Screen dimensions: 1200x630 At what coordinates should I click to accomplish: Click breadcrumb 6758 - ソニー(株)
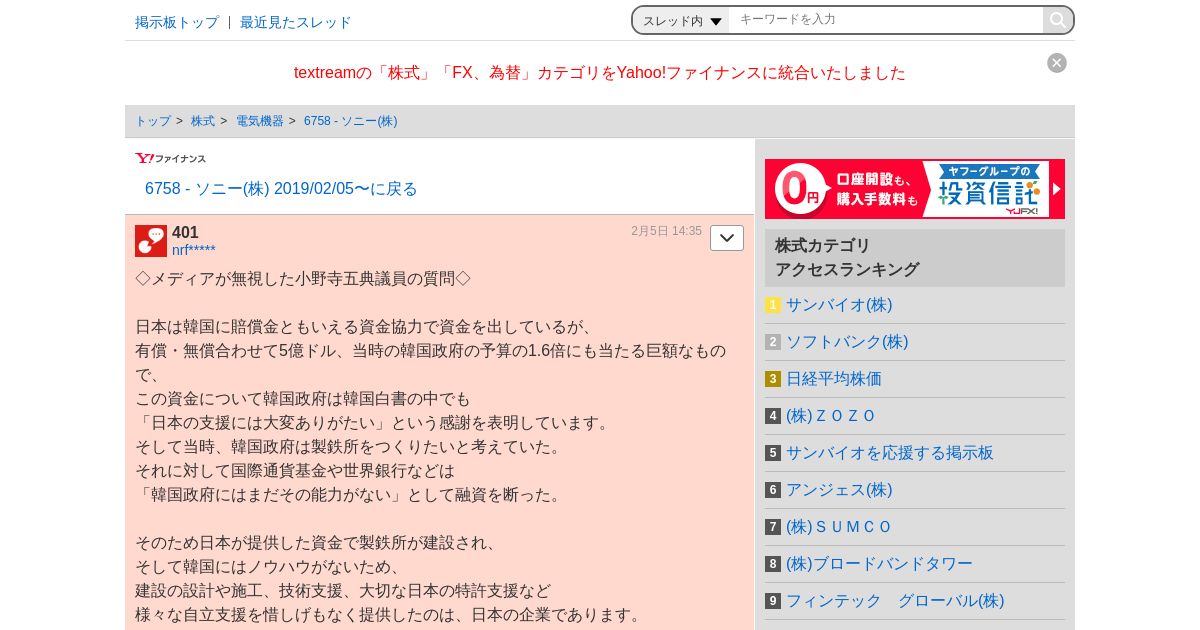351,121
